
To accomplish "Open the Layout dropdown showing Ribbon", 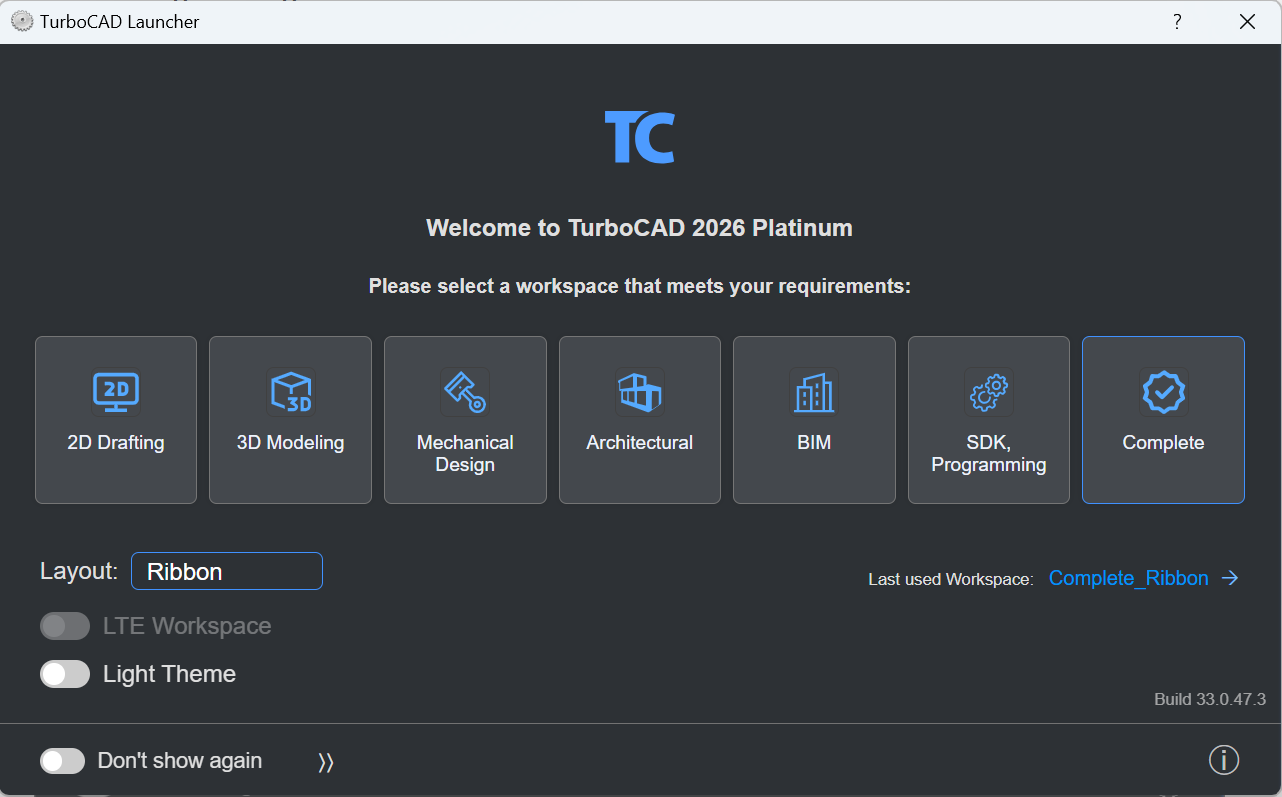I will pyautogui.click(x=227, y=571).
